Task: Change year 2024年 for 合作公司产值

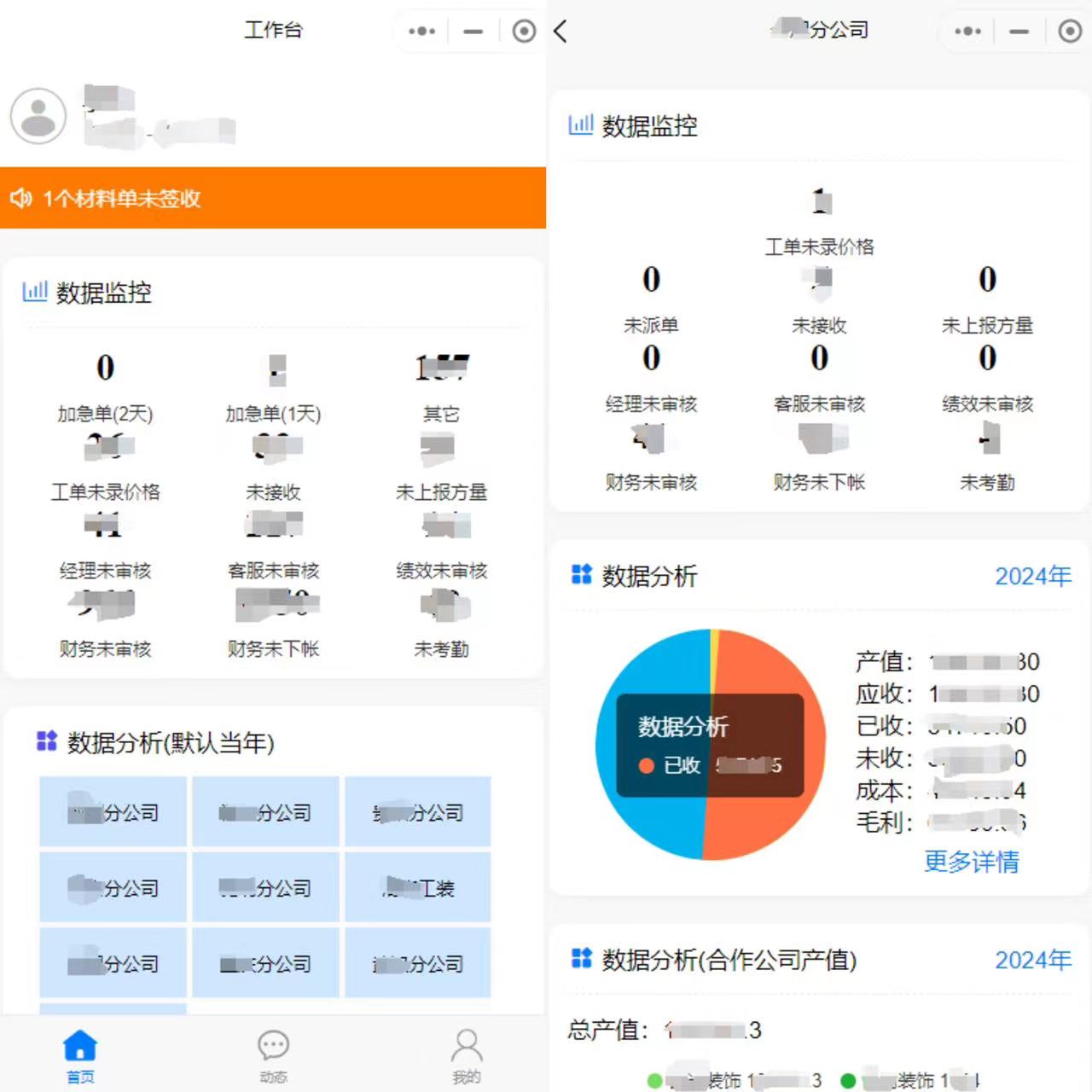Action: pyautogui.click(x=1032, y=961)
